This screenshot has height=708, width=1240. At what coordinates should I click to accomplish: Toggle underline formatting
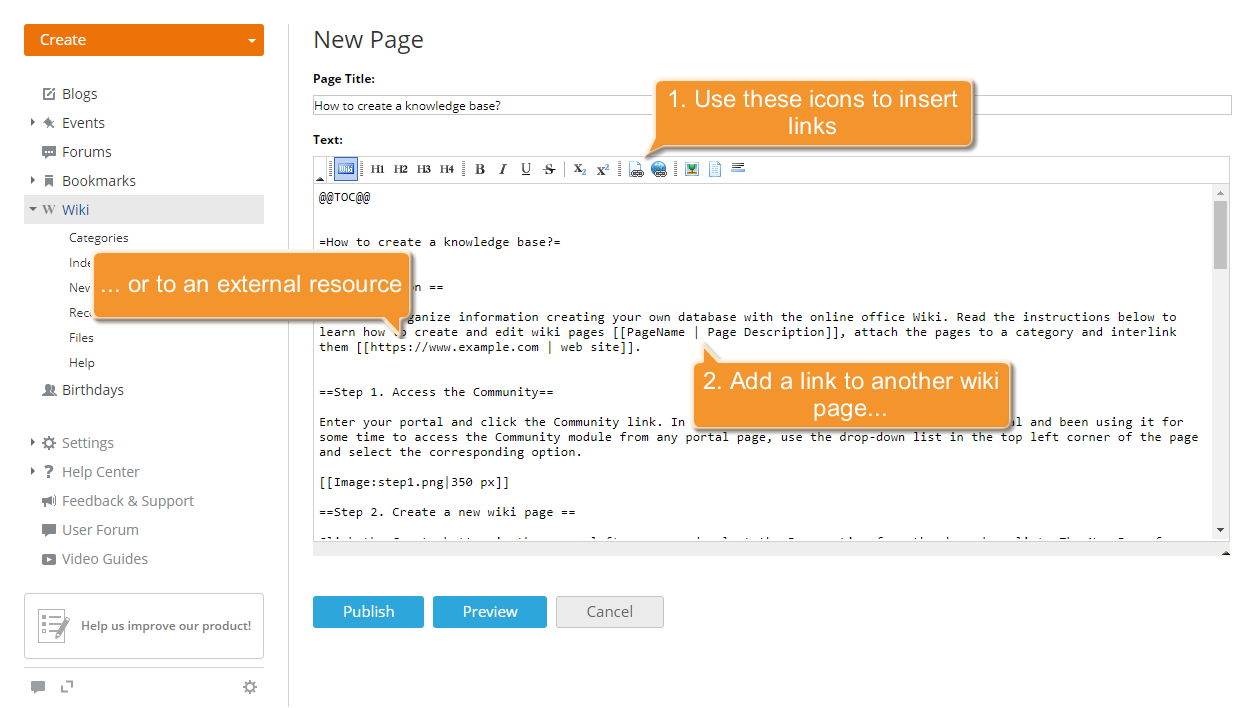coord(526,169)
